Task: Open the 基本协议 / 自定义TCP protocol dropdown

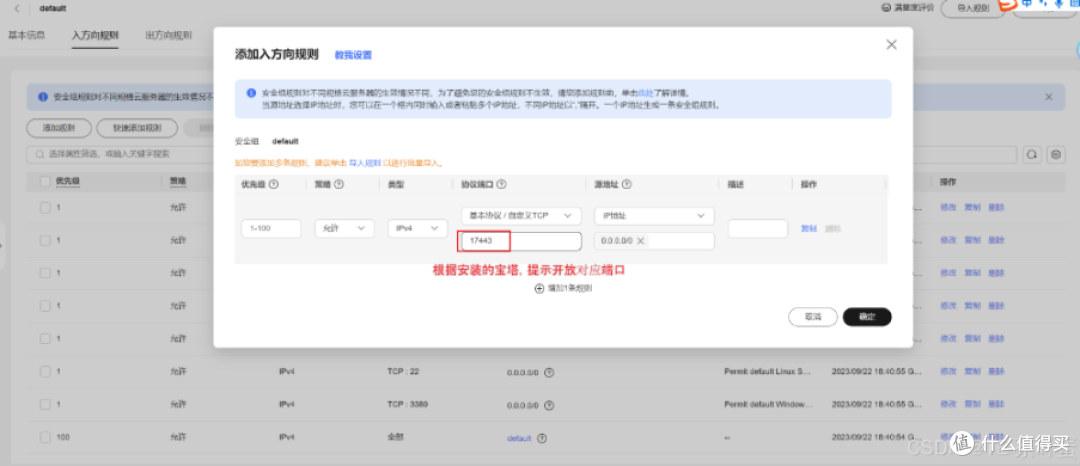Action: pyautogui.click(x=521, y=215)
